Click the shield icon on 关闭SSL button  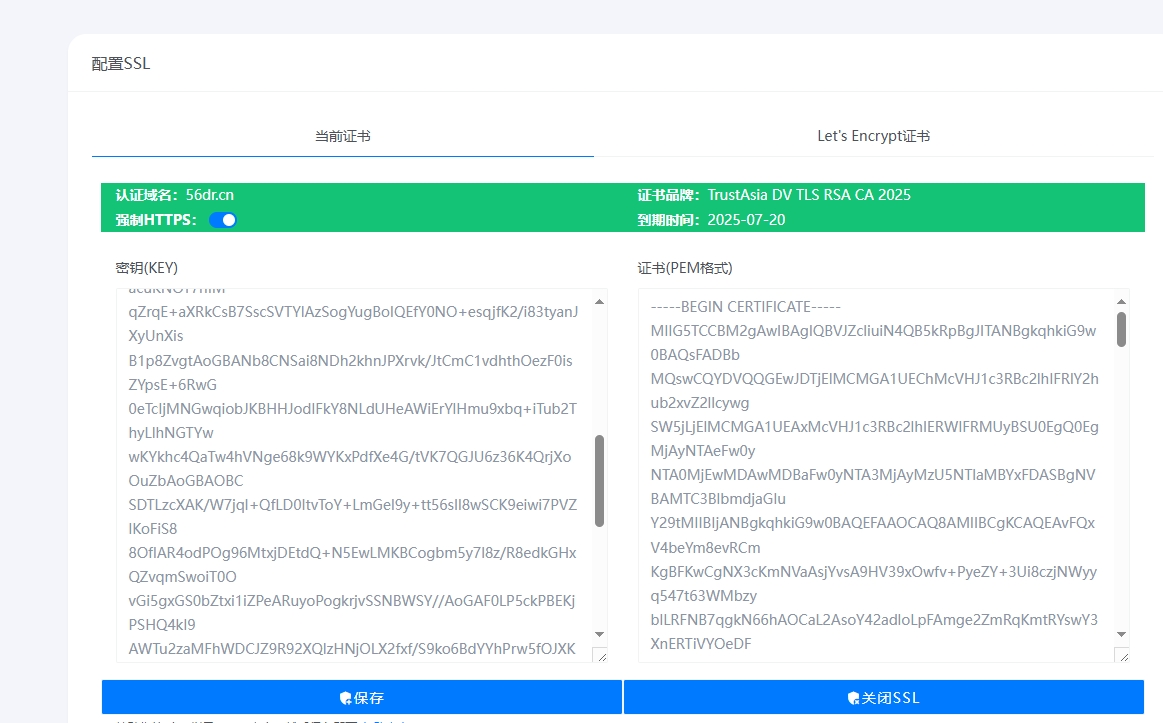854,698
